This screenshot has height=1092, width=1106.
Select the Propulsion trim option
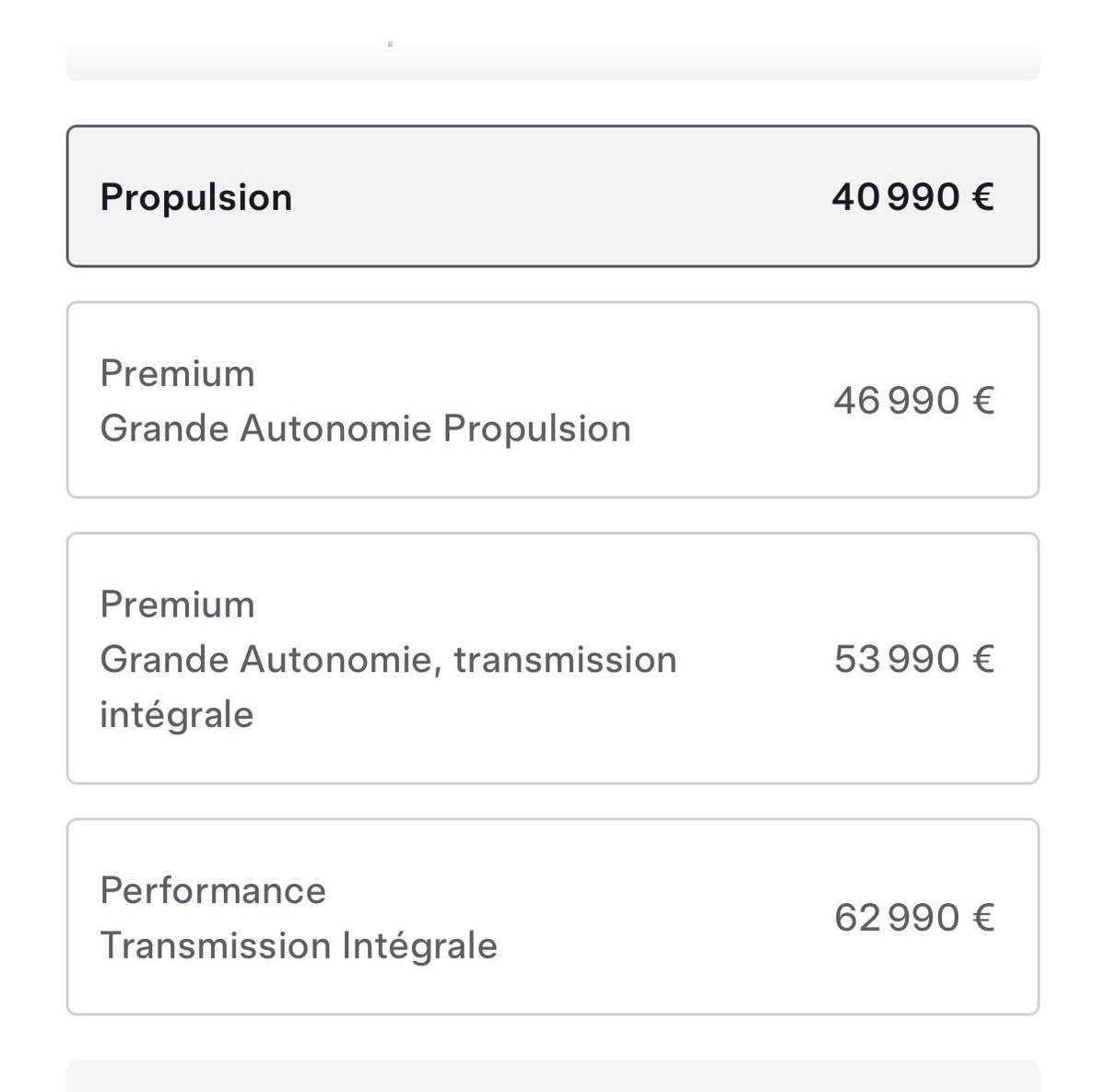553,196
